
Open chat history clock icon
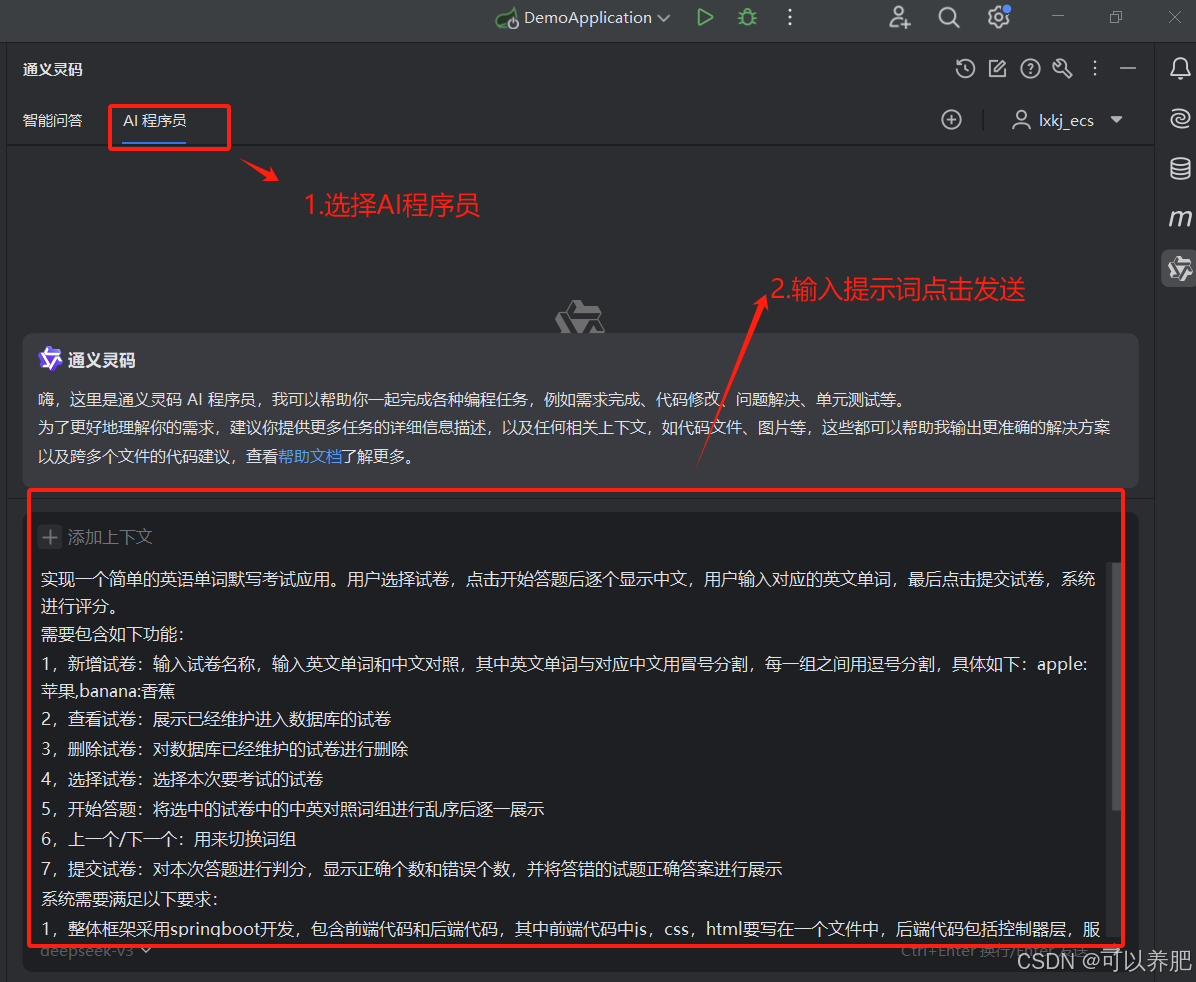pos(965,69)
